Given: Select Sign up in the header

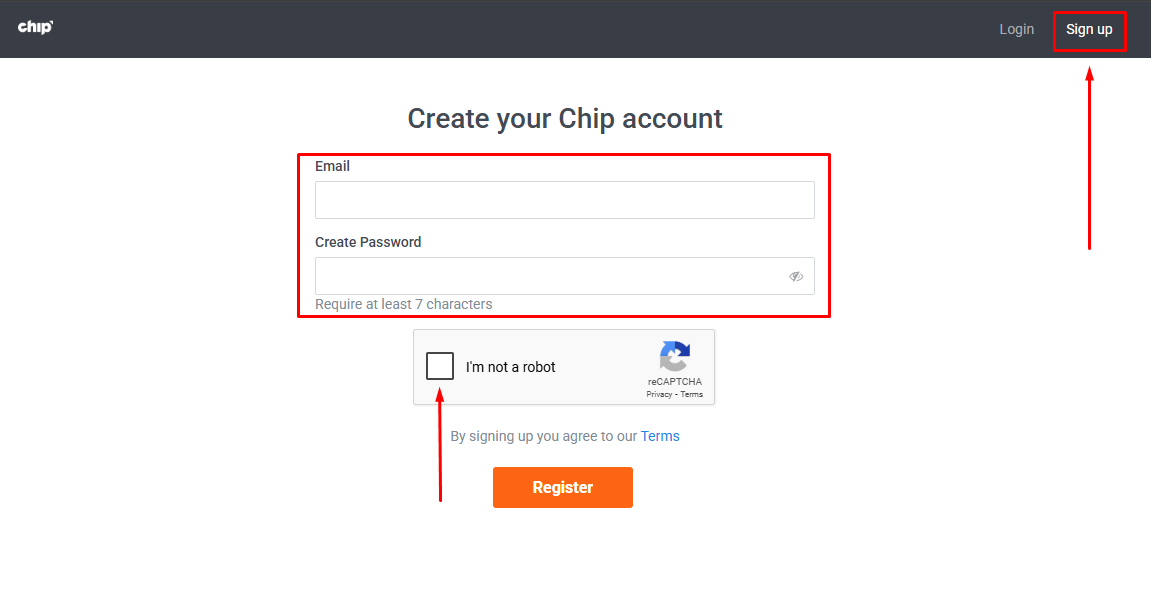Looking at the screenshot, I should tap(1089, 29).
